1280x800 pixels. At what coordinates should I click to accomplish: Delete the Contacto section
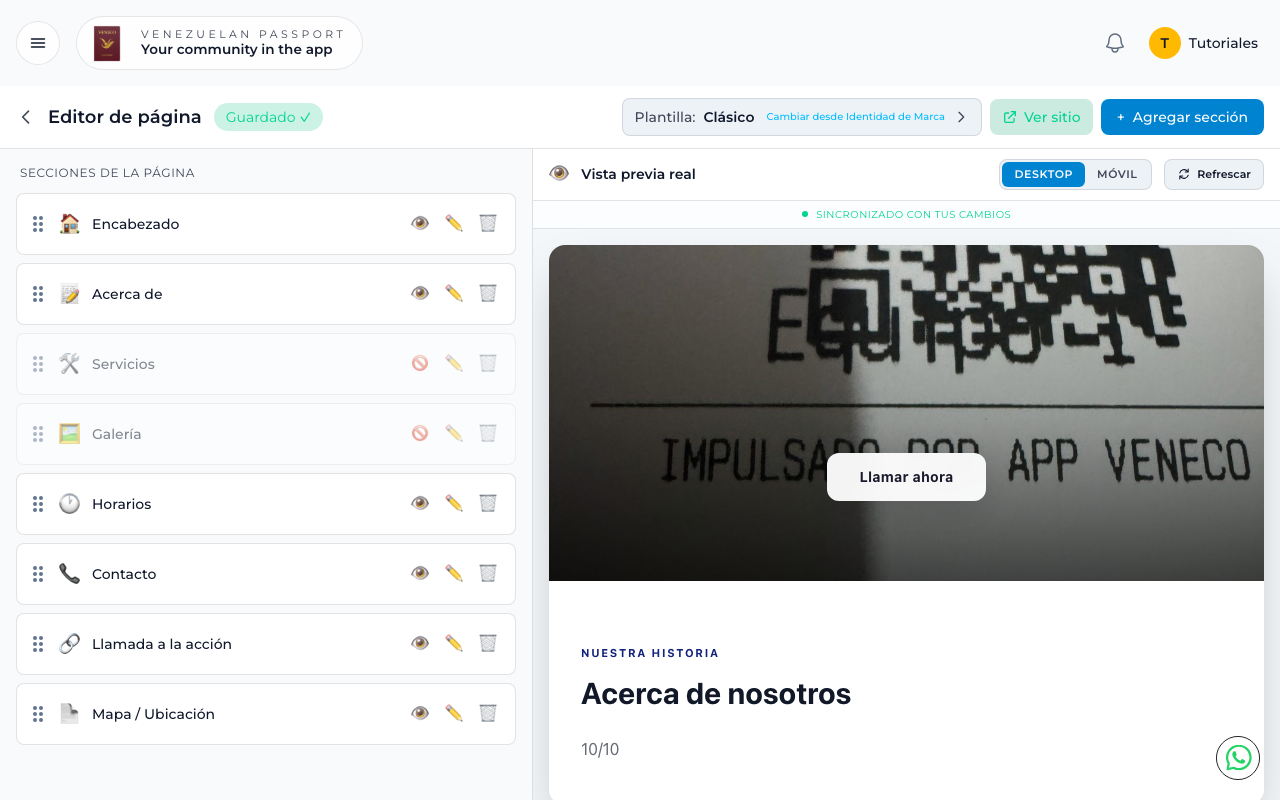488,573
